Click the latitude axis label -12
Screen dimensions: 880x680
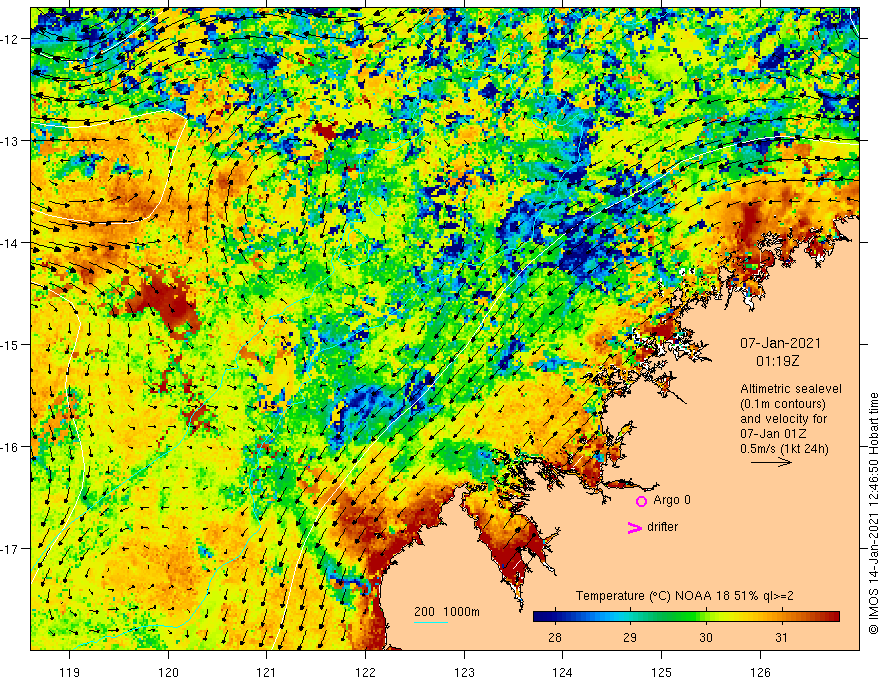coord(10,39)
